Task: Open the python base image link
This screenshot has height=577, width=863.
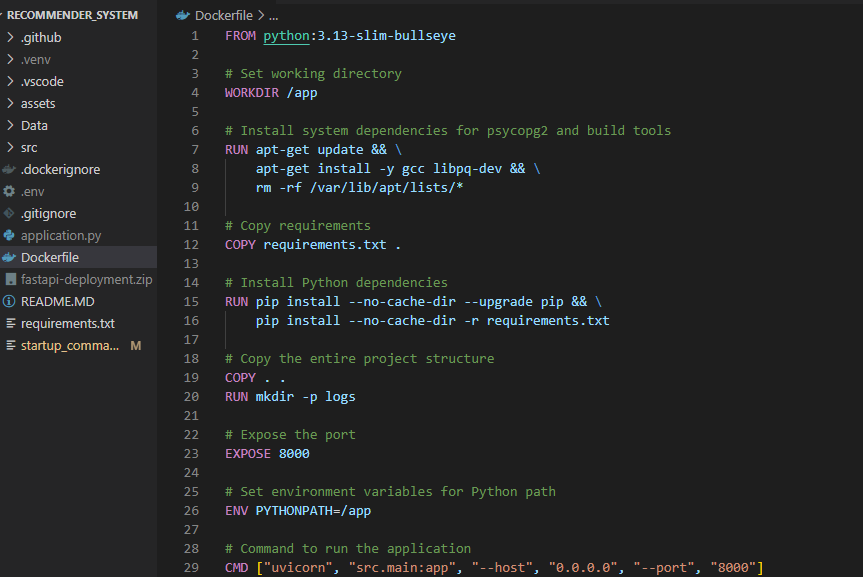Action: point(286,34)
